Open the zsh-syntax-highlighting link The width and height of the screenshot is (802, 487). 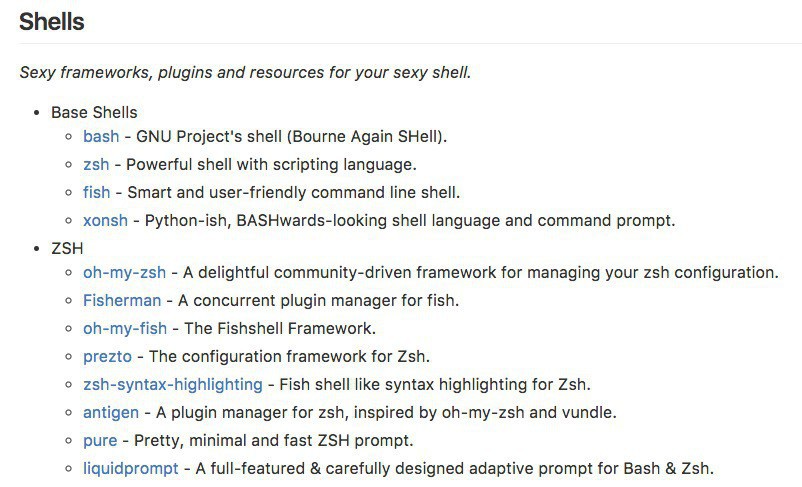pyautogui.click(x=172, y=384)
